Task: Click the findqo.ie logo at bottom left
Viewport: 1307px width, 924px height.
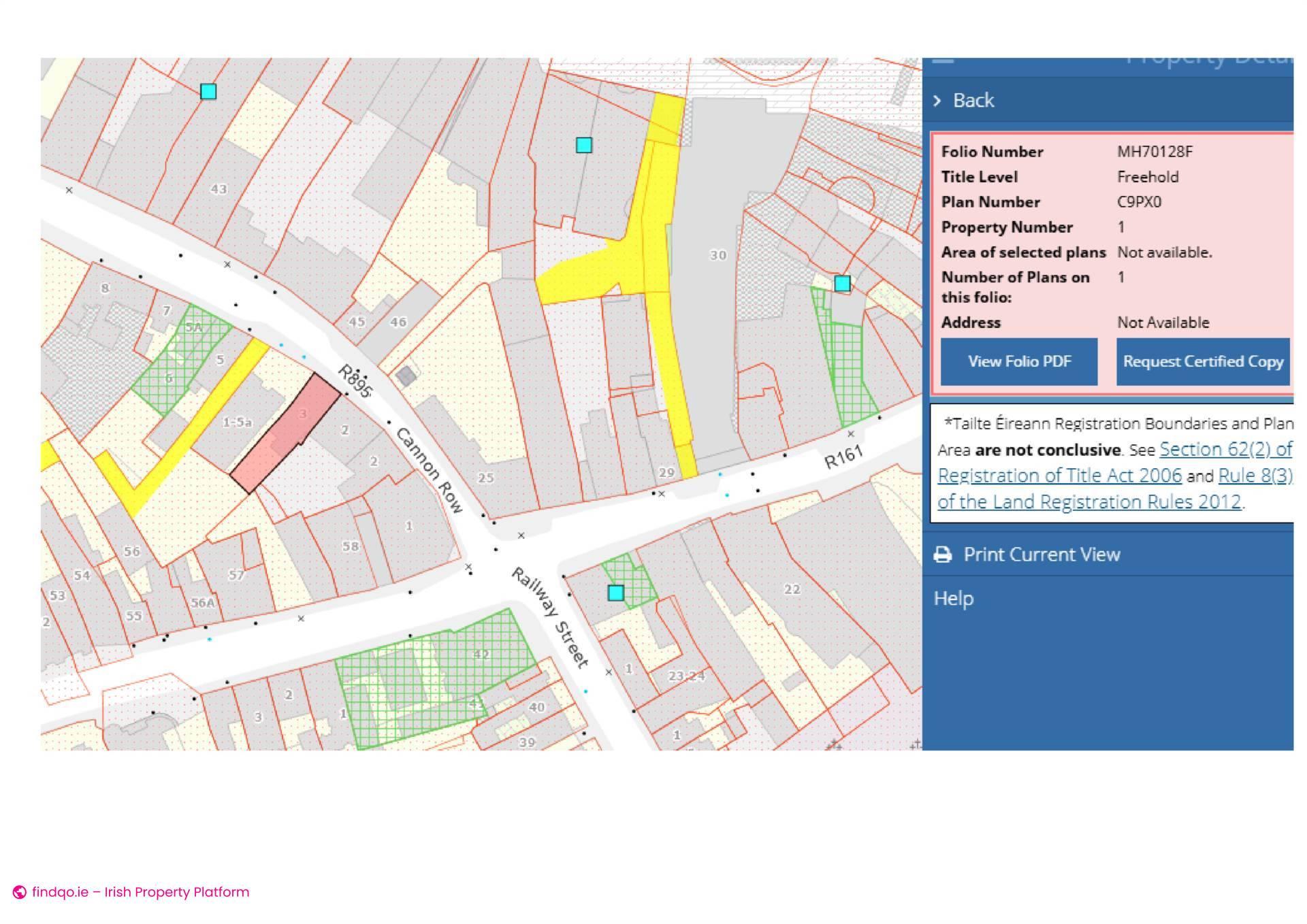Action: 20,892
